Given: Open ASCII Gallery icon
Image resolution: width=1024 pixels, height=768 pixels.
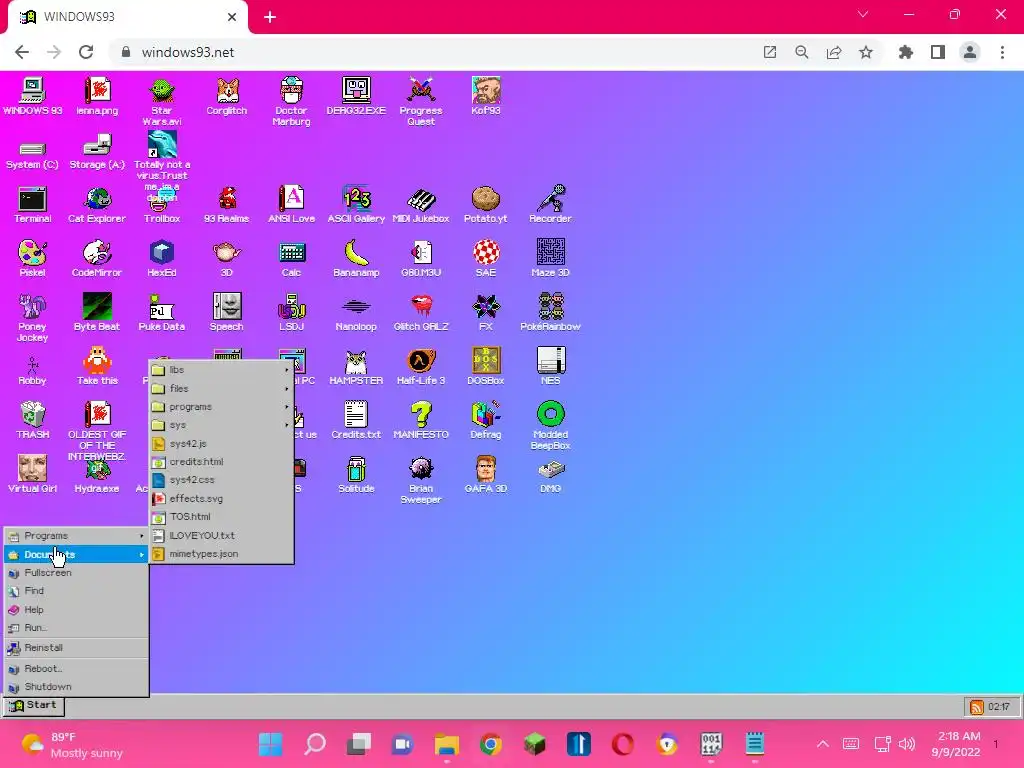Looking at the screenshot, I should 356,205.
